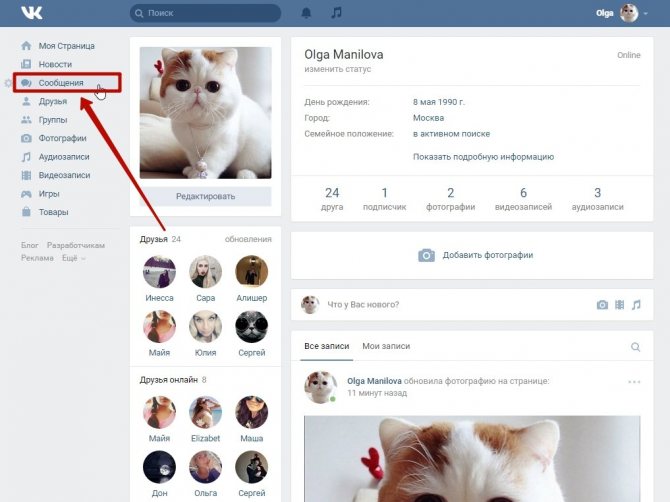Click the VK logo in header
Image resolution: width=670 pixels, height=502 pixels.
tap(32, 13)
